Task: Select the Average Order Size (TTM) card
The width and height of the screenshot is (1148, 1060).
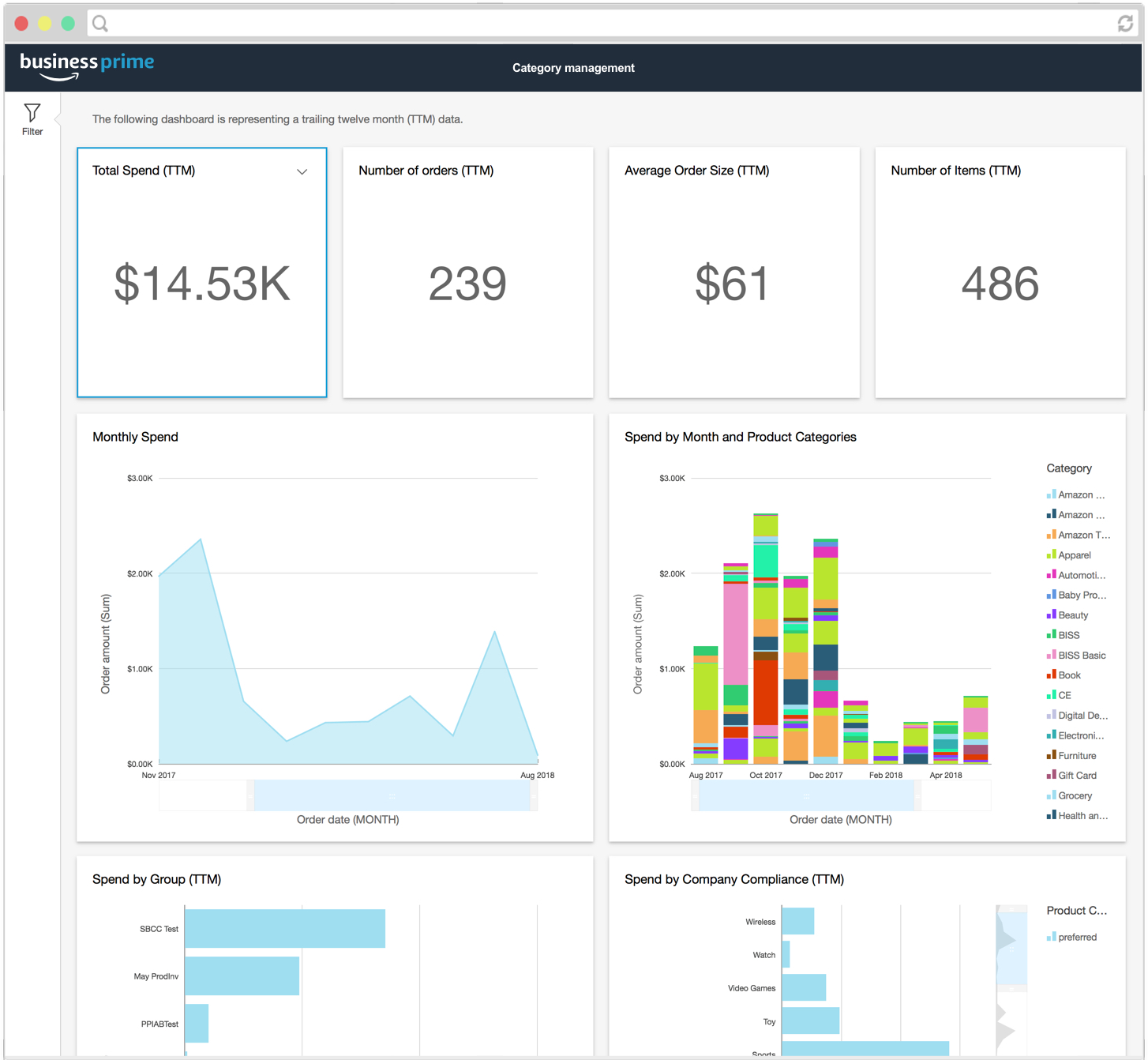Action: click(x=734, y=273)
